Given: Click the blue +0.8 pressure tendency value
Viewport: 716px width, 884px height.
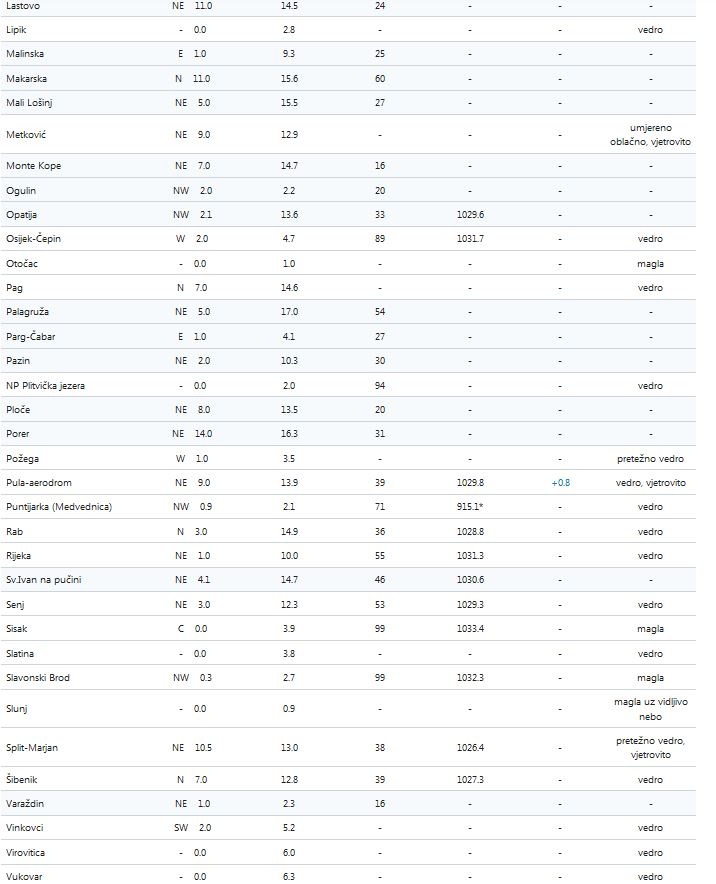Looking at the screenshot, I should 560,483.
